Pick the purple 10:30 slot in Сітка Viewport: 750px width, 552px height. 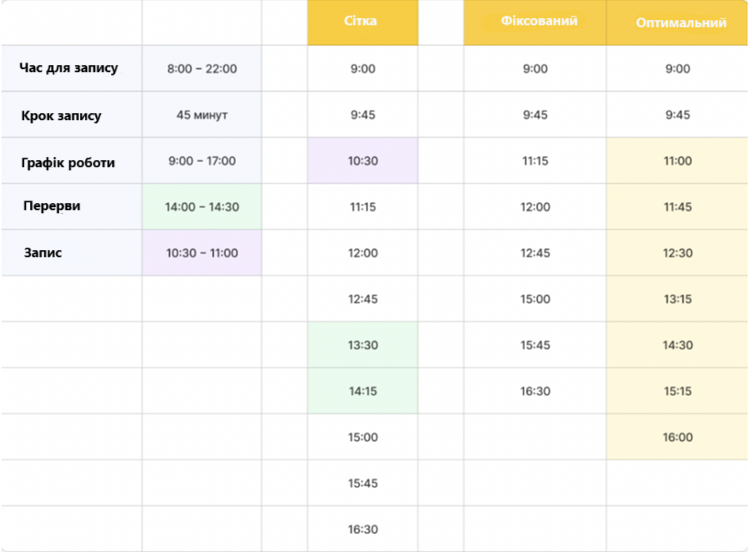[x=363, y=161]
